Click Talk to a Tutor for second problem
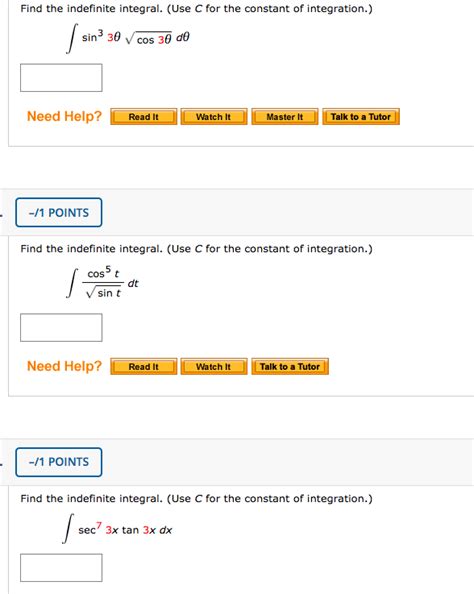Image resolution: width=474 pixels, height=594 pixels. click(x=290, y=367)
